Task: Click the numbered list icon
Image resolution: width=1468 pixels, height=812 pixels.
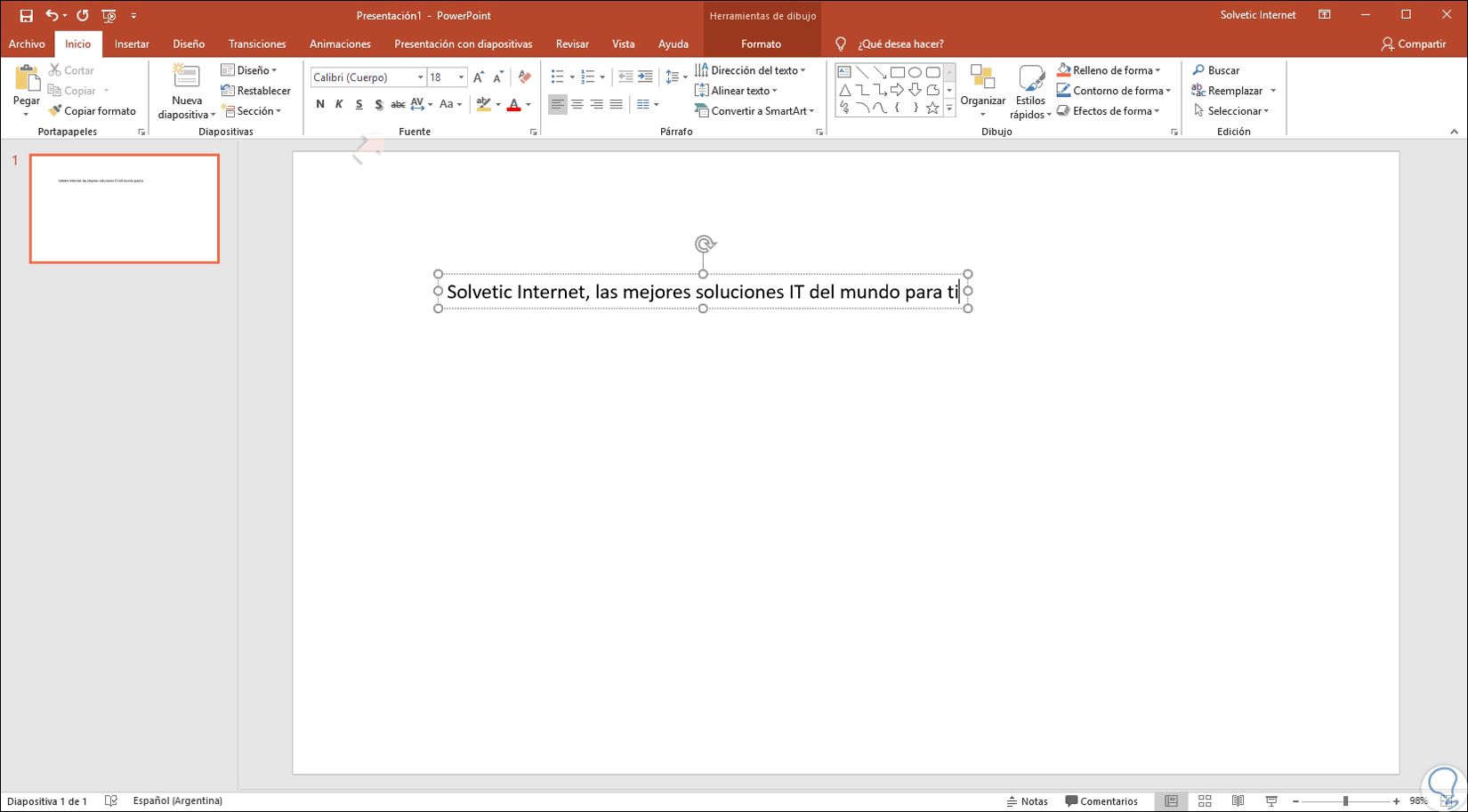Action: tap(588, 77)
